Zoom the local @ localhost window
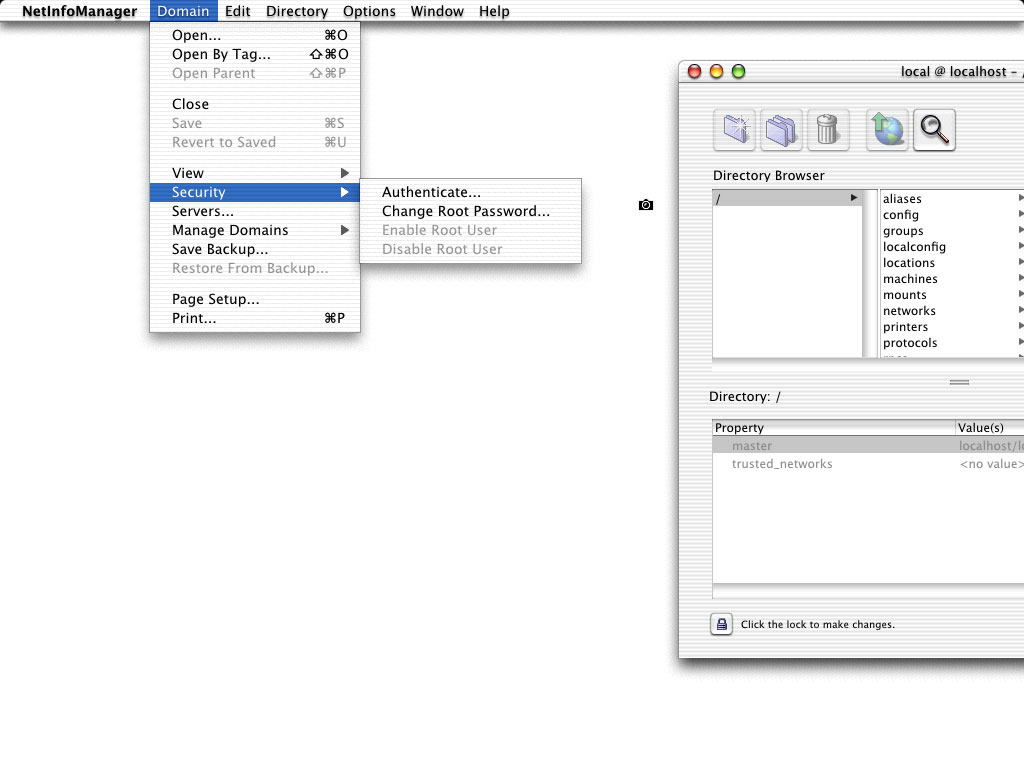This screenshot has height=768, width=1024. (738, 71)
